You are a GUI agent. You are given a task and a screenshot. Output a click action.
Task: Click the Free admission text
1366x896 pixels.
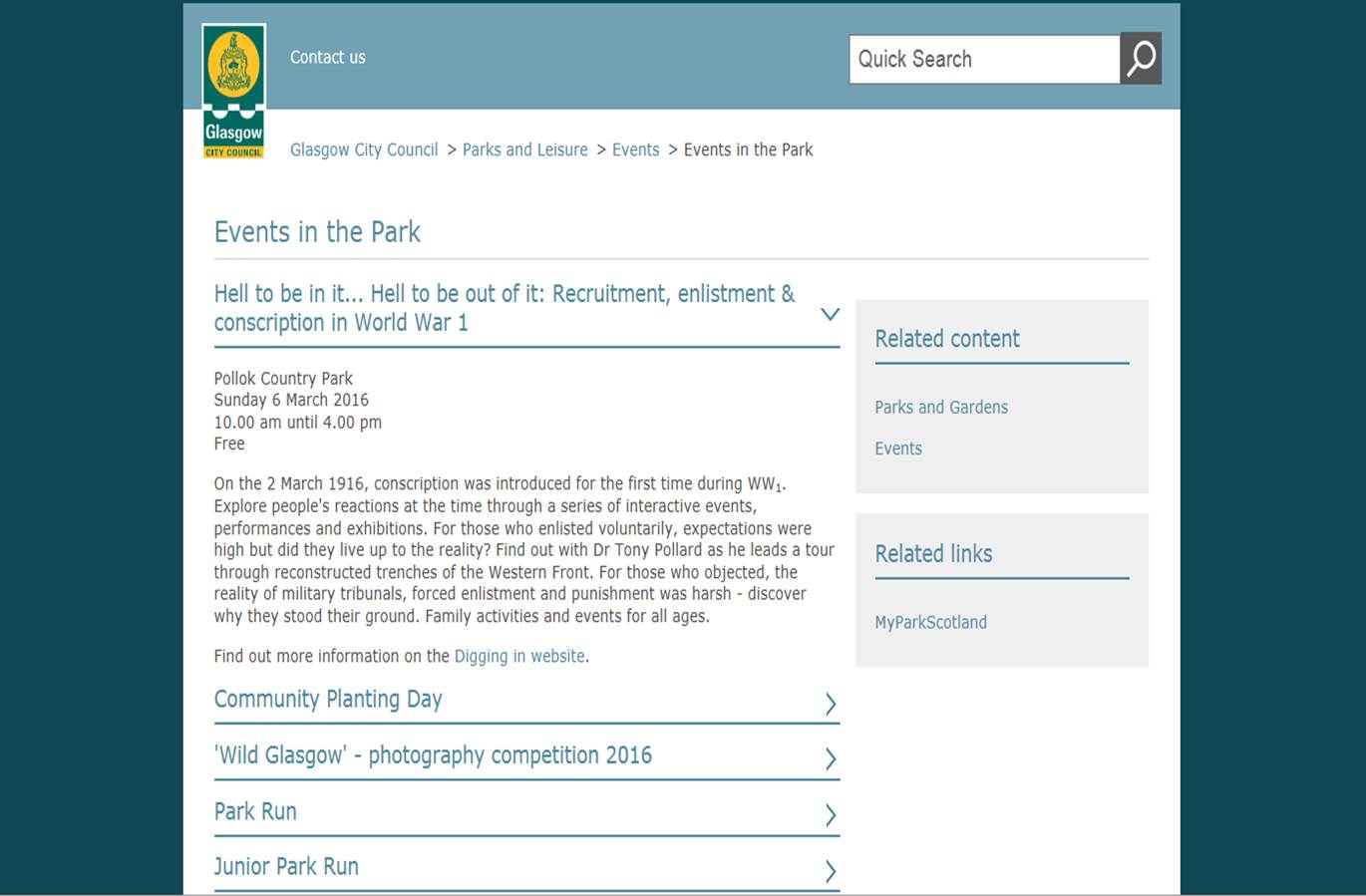(x=229, y=444)
